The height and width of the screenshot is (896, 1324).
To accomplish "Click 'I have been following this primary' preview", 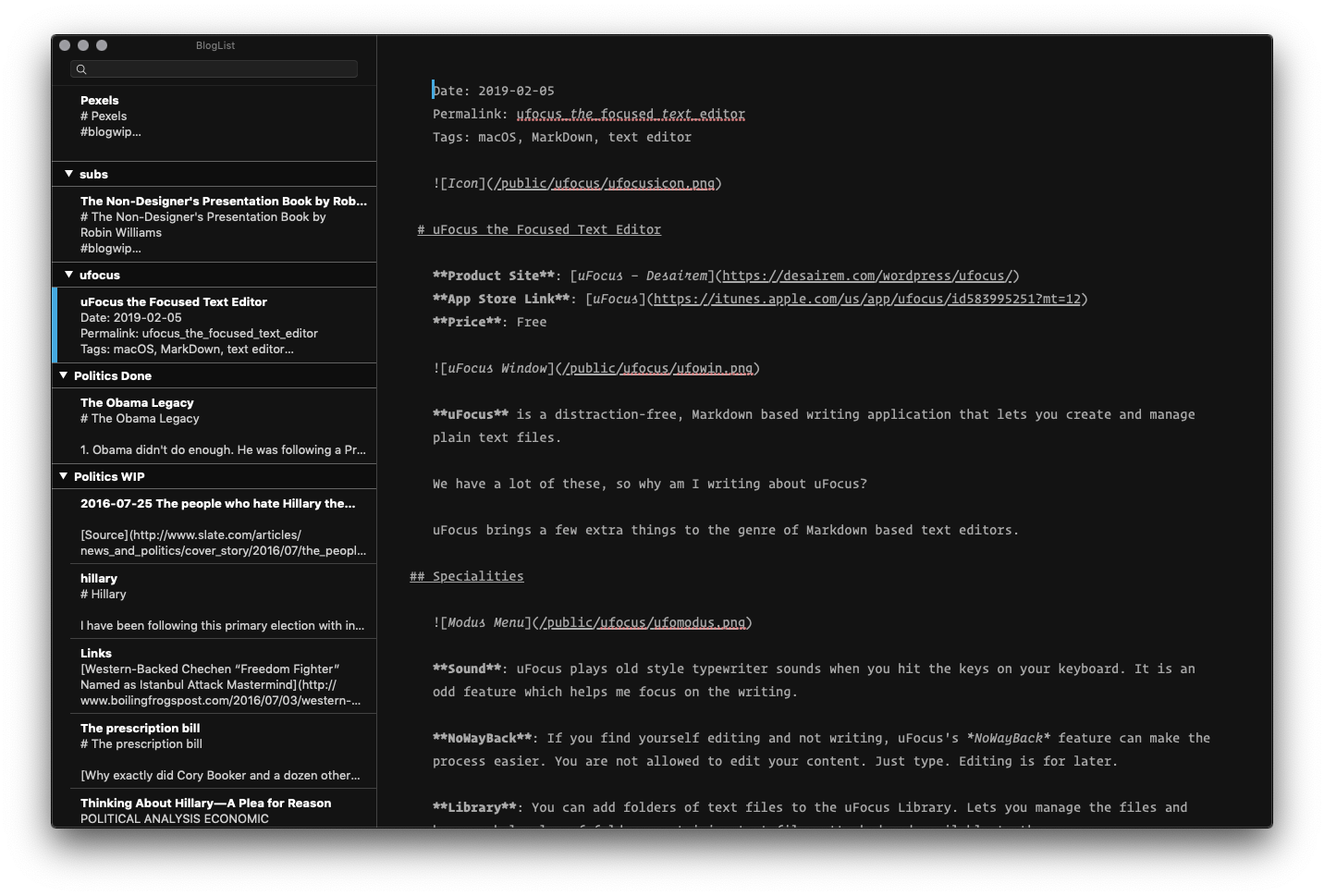I will pyautogui.click(x=222, y=625).
